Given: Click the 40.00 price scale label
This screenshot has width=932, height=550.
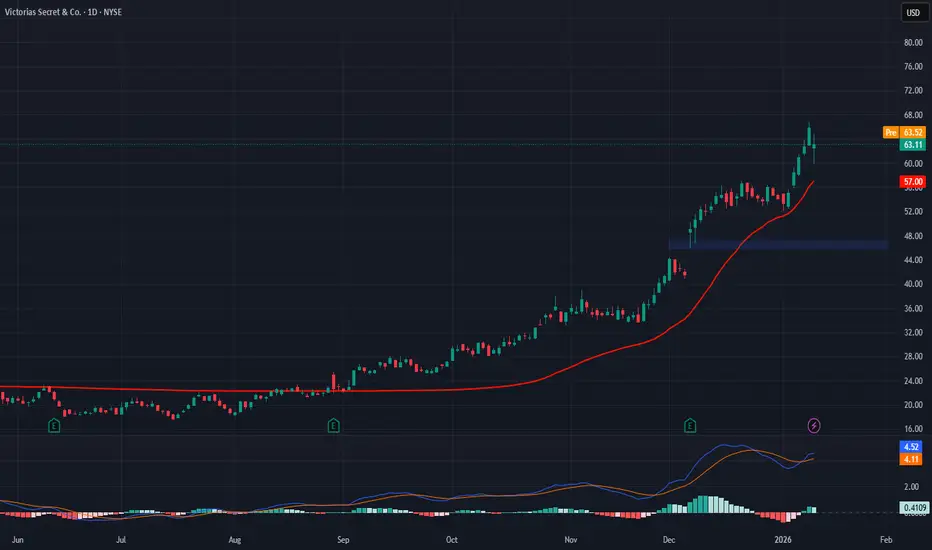Looking at the screenshot, I should point(913,284).
